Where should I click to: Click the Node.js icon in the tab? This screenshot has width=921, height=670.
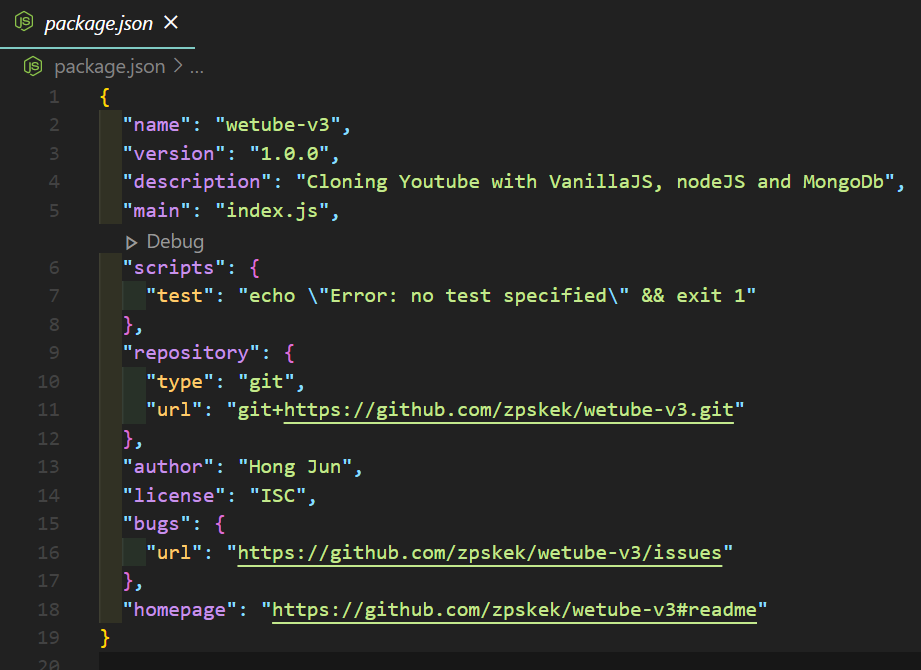click(x=24, y=22)
